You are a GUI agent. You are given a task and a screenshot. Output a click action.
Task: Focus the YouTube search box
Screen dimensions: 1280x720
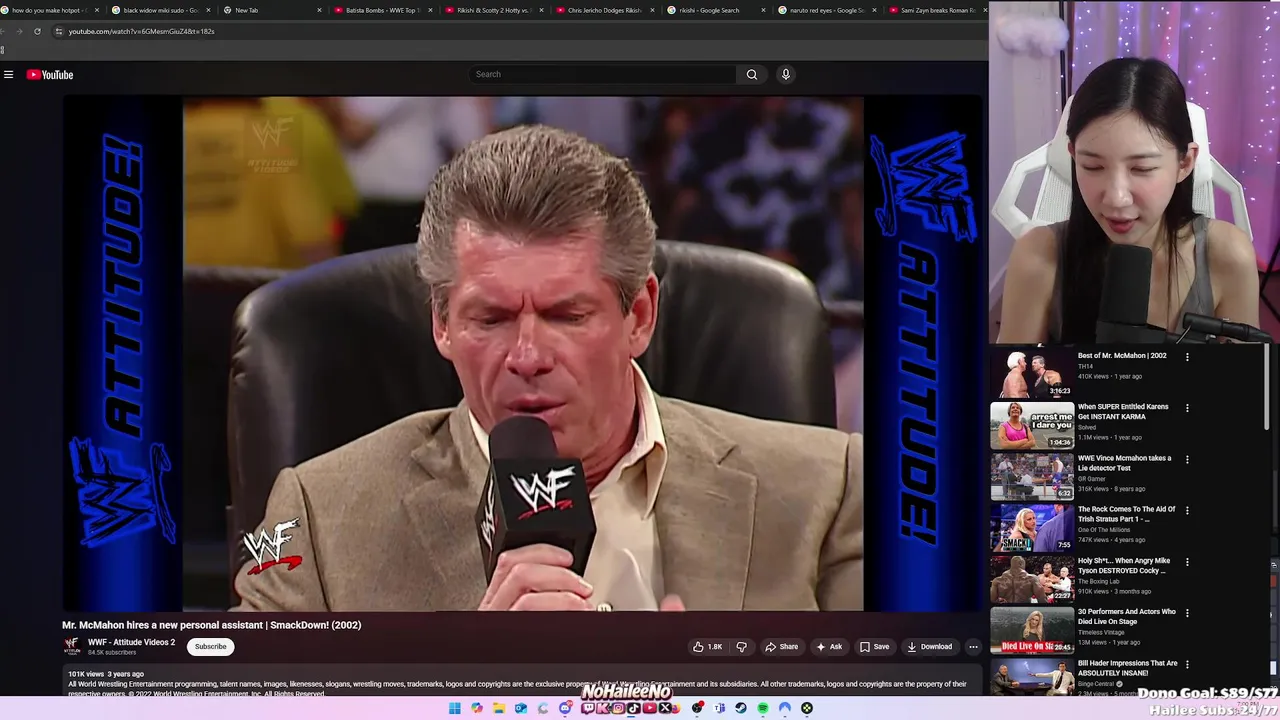(x=603, y=74)
